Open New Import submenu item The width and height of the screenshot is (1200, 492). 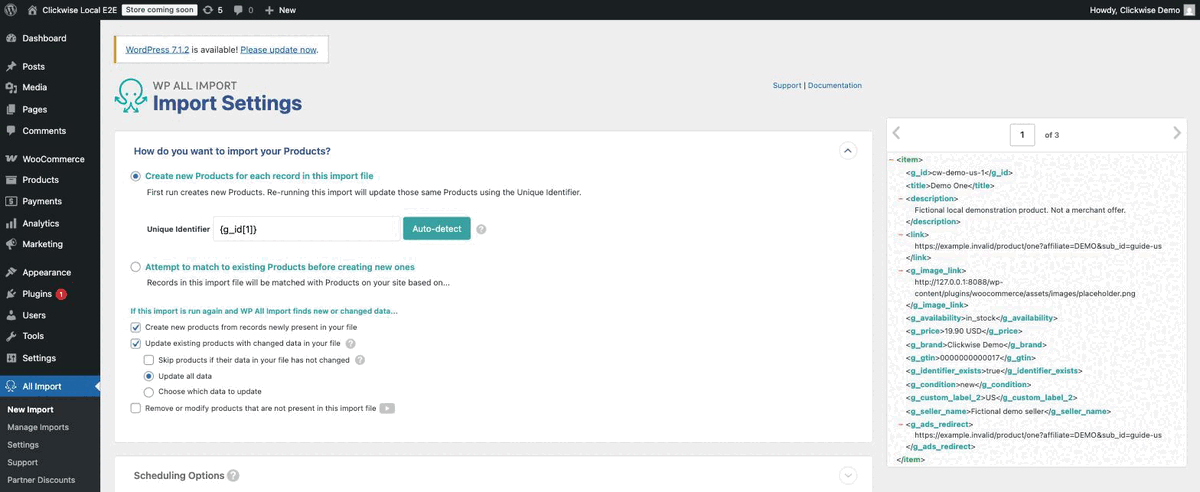(x=30, y=409)
